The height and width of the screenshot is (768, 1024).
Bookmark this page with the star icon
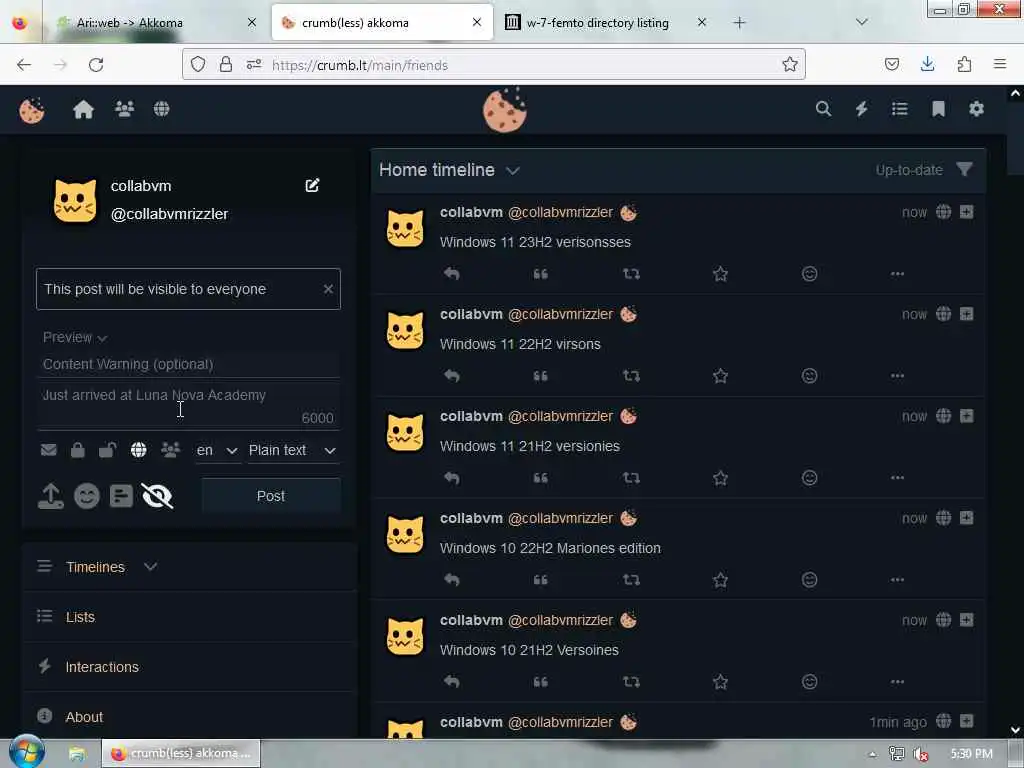coord(790,64)
